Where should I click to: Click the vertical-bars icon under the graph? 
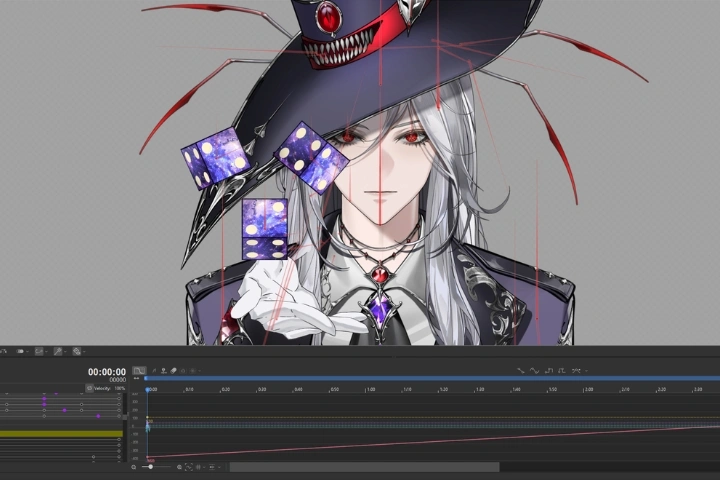(x=198, y=467)
